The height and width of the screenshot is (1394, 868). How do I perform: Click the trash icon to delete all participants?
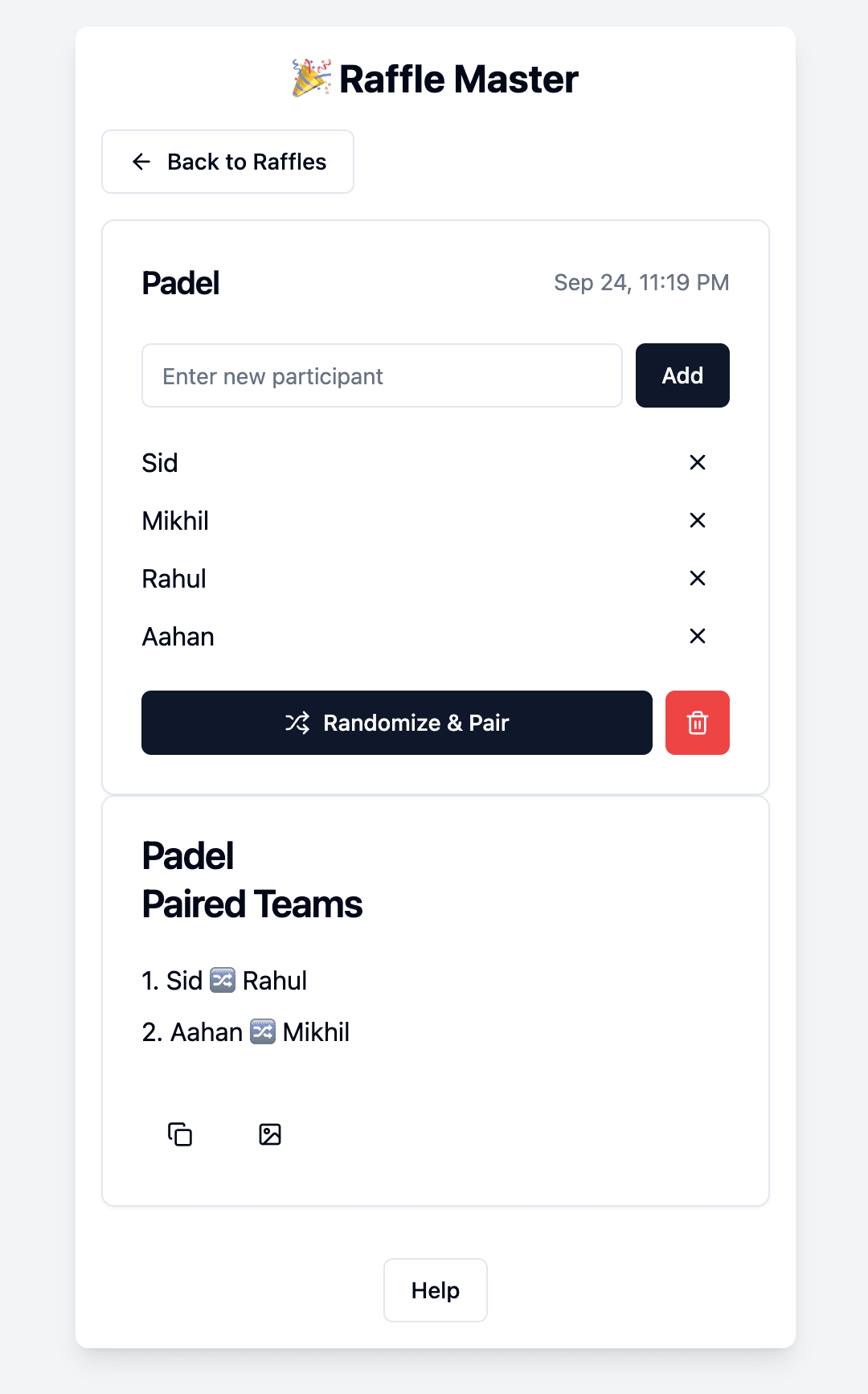697,723
